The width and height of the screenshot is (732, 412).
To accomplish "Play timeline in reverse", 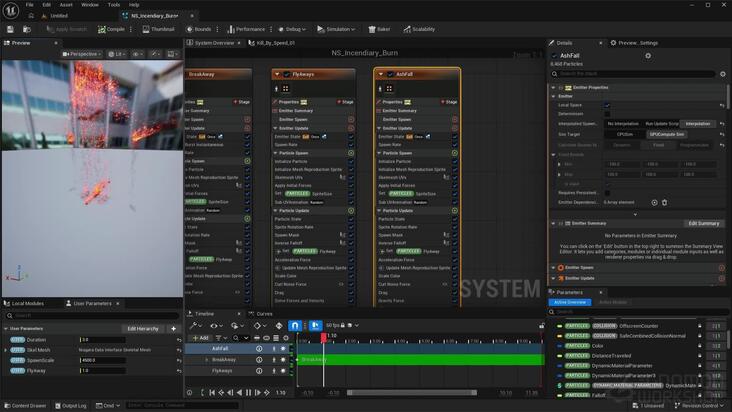I will [239, 393].
